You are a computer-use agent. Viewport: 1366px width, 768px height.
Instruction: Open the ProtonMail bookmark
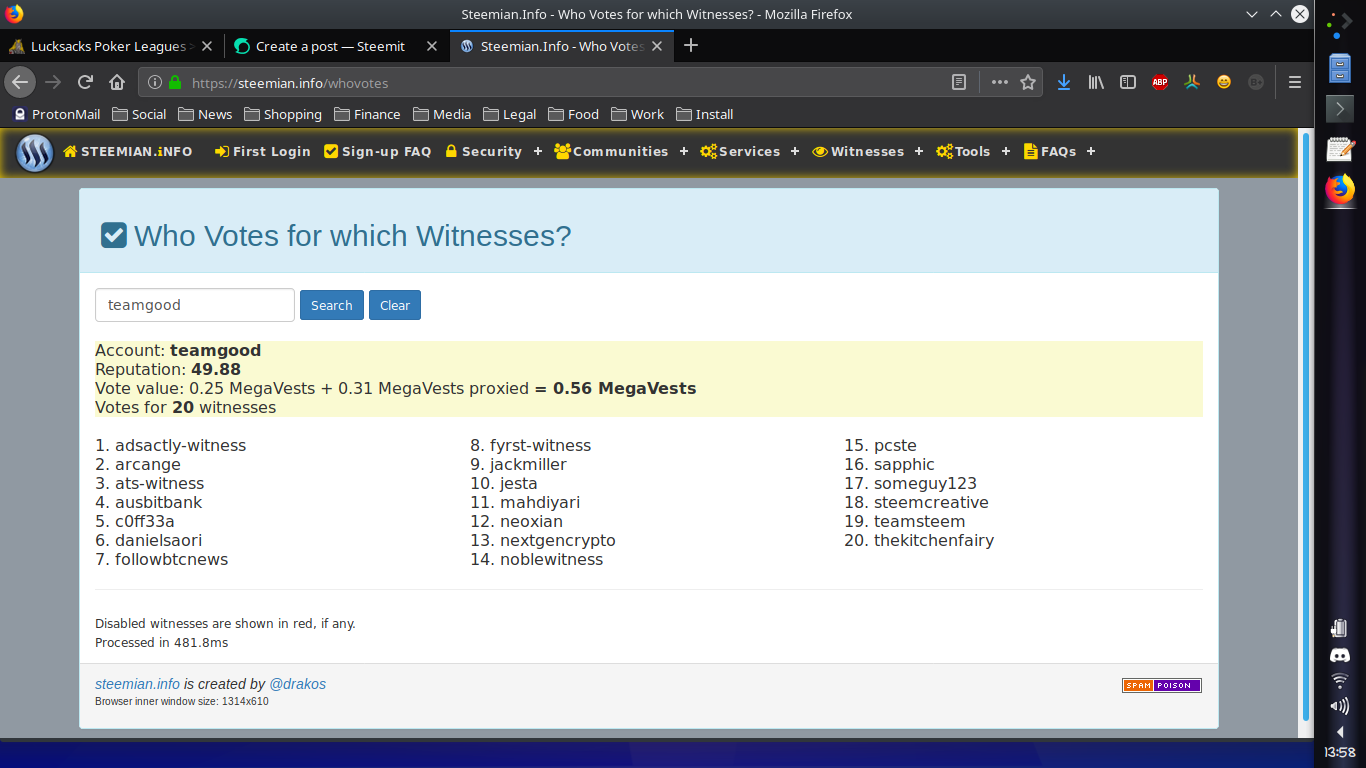click(57, 114)
